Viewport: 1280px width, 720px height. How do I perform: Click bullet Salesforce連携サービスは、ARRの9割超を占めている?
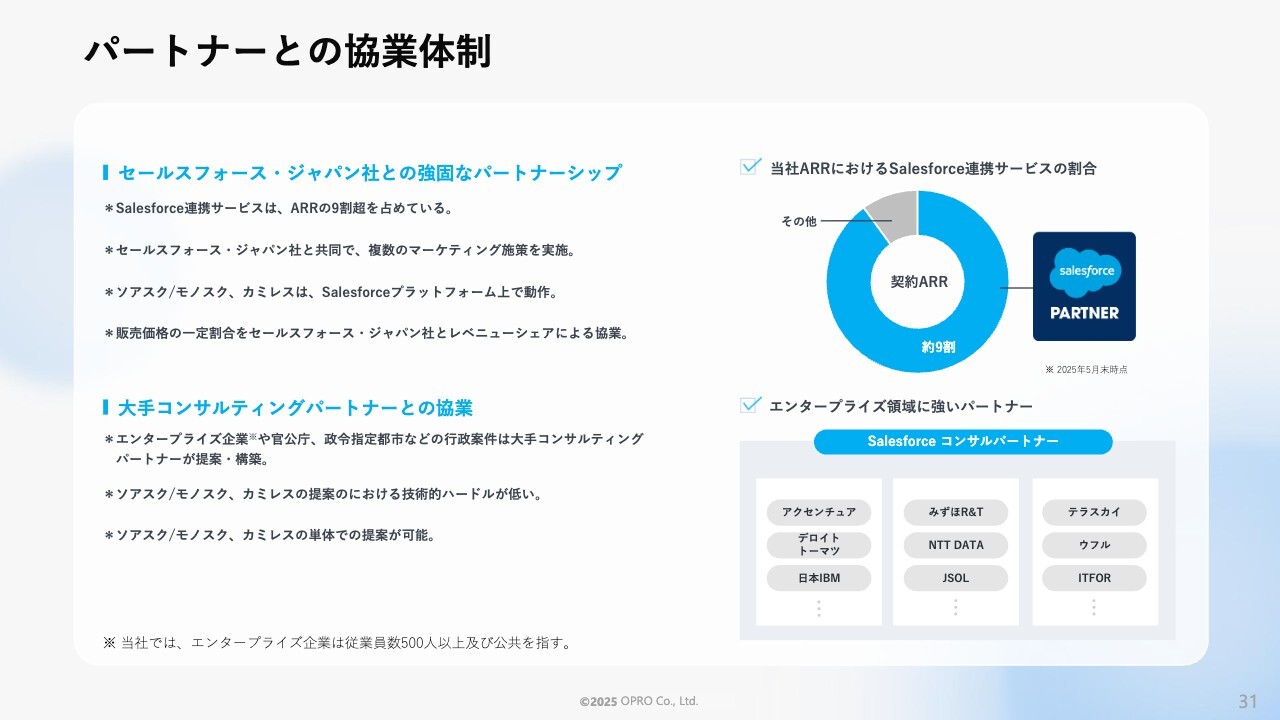click(279, 209)
